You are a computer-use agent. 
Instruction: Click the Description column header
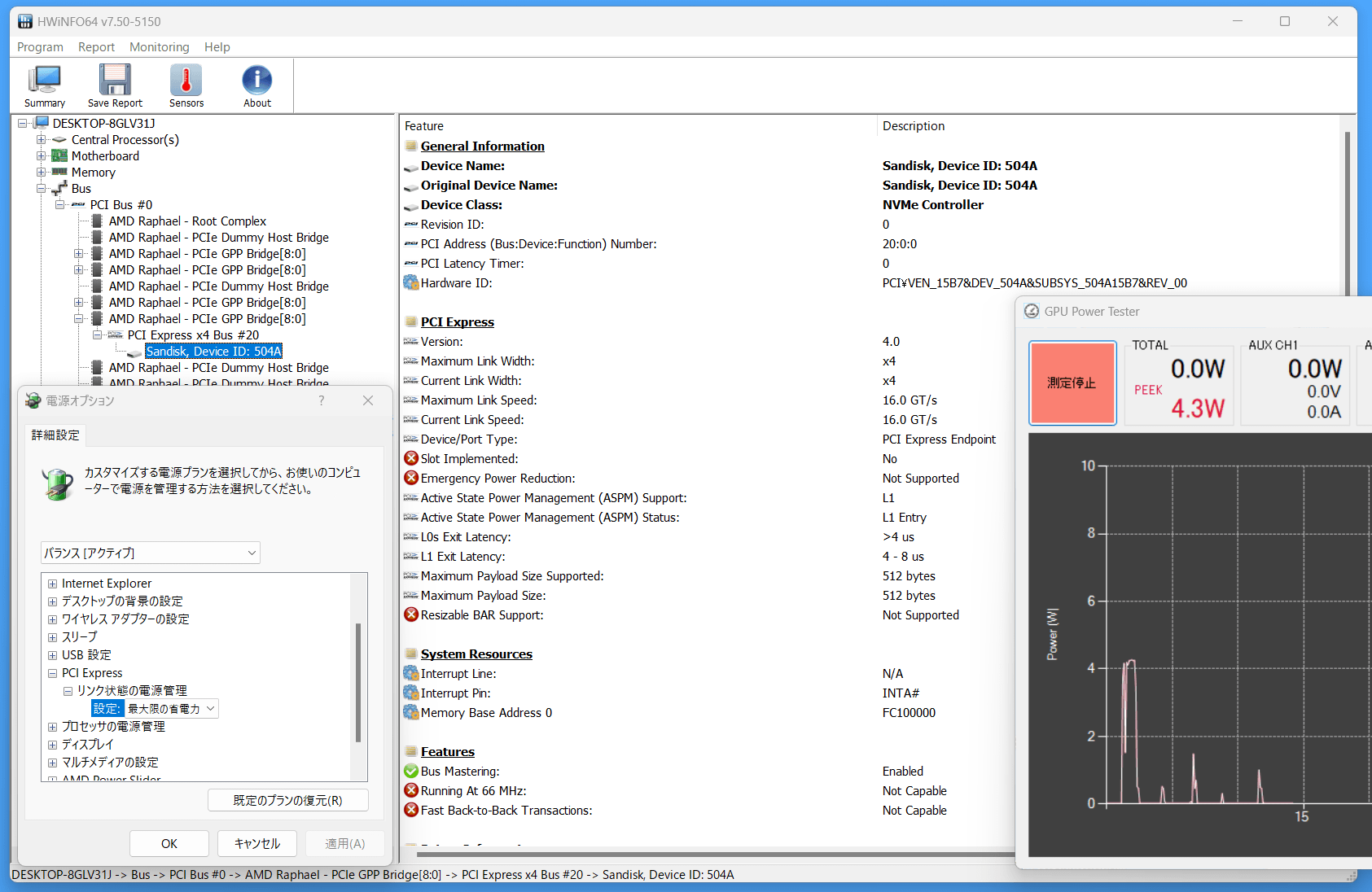point(914,125)
